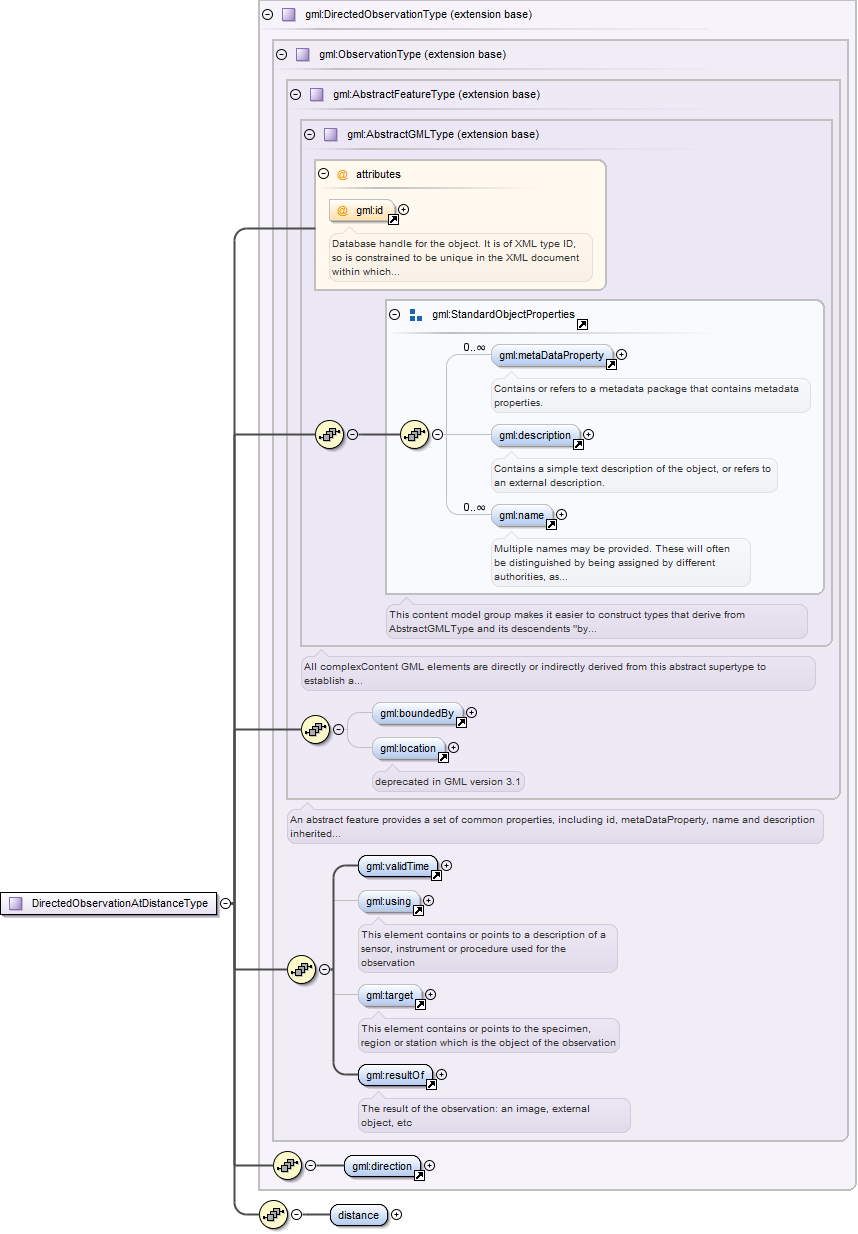
Task: Select the gml:description element
Action: (x=536, y=436)
